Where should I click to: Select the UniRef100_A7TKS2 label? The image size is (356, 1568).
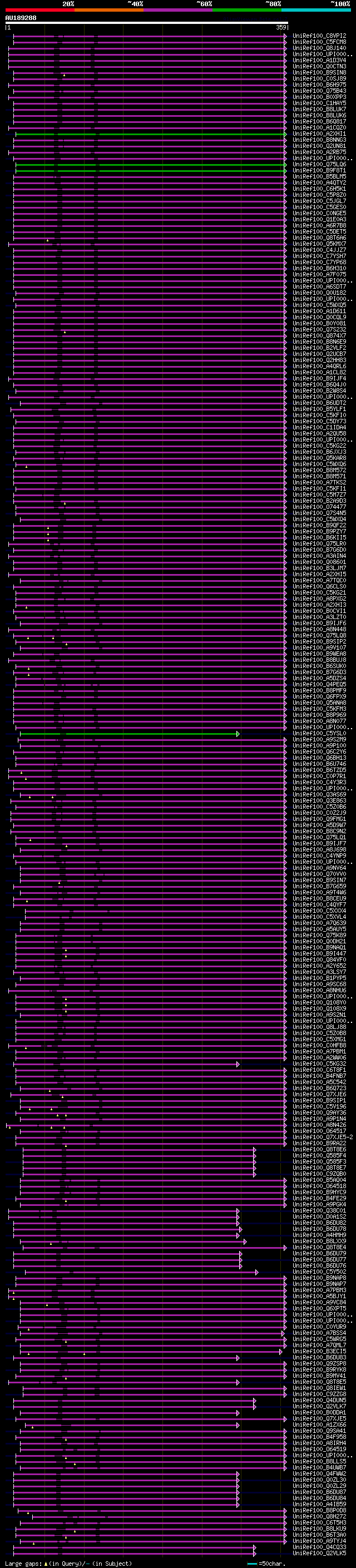tap(319, 483)
